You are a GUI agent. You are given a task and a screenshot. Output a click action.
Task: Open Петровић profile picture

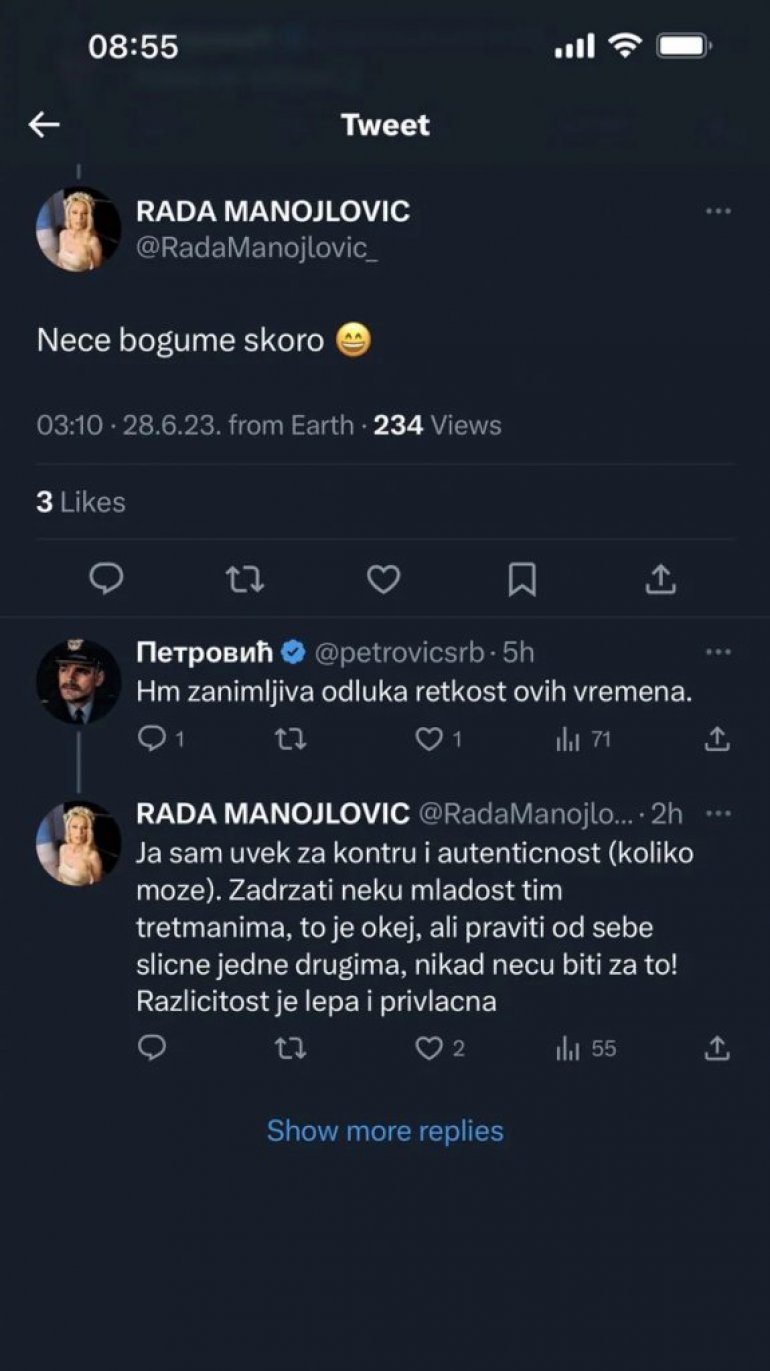(x=78, y=682)
